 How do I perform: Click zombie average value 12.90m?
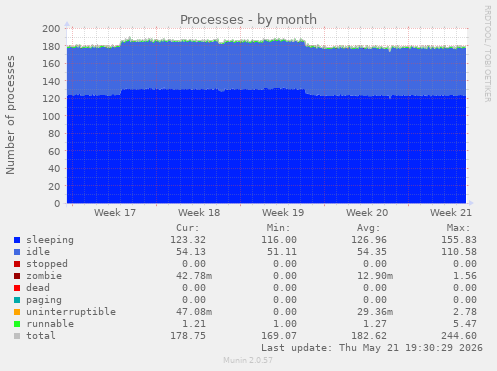[x=375, y=276]
